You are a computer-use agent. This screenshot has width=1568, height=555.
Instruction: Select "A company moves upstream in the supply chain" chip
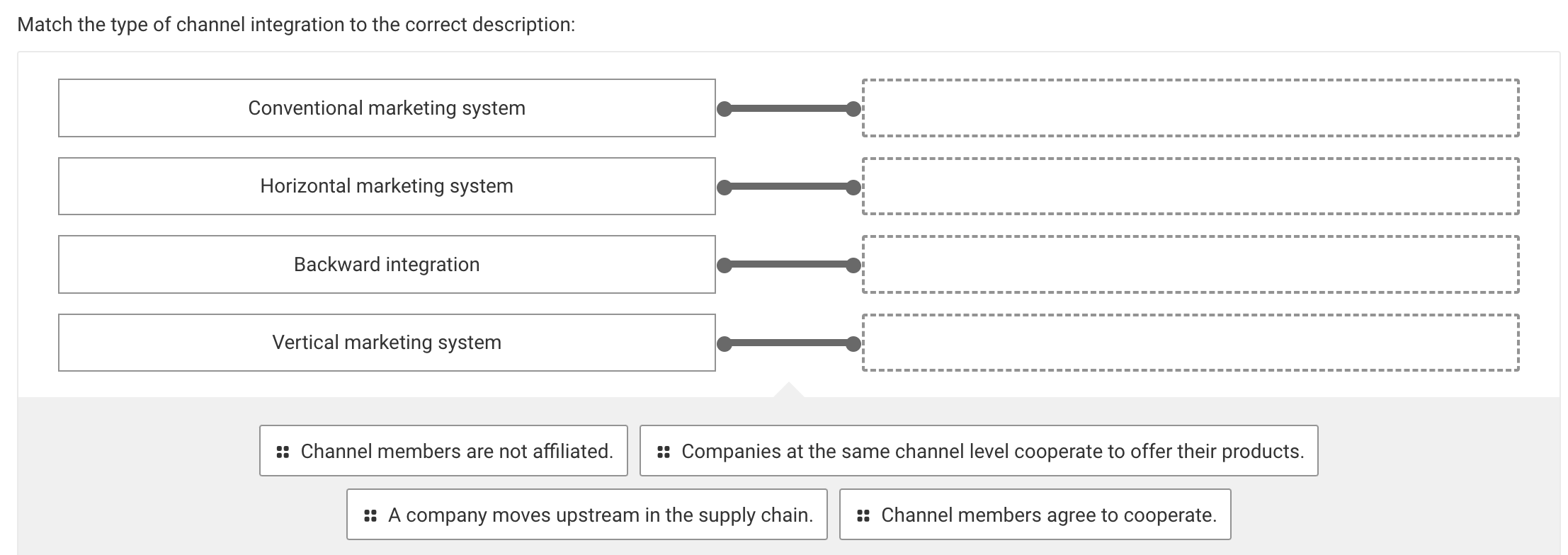click(588, 515)
